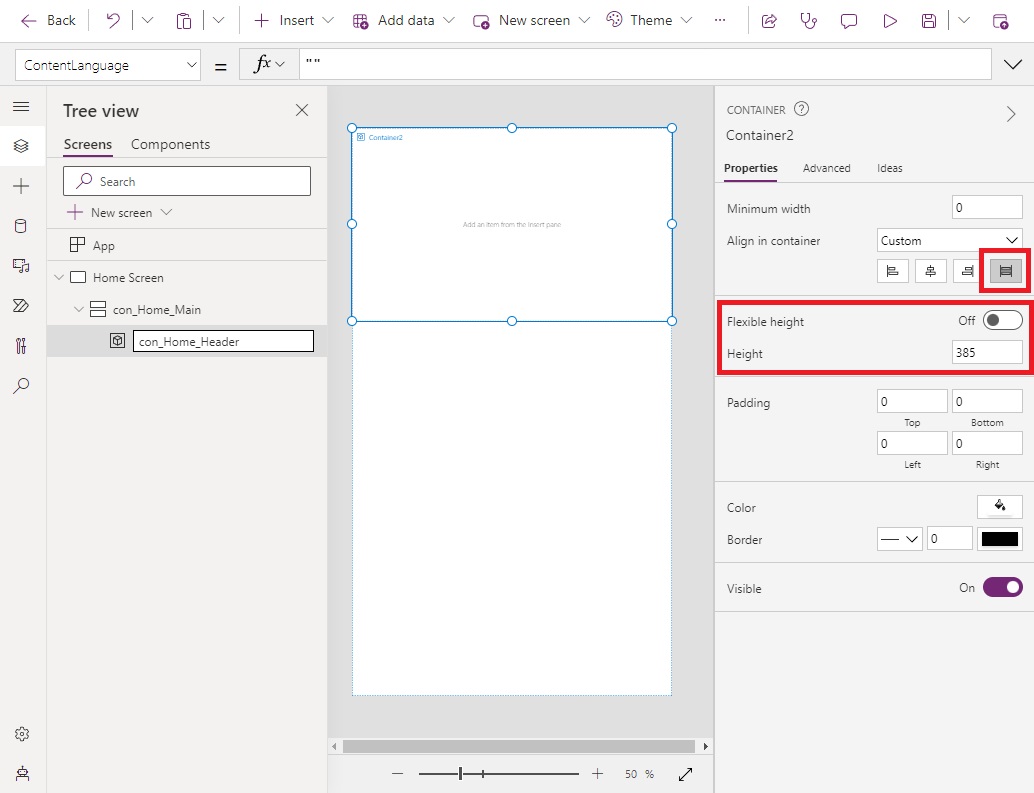Close the Tree view panel

[x=302, y=110]
